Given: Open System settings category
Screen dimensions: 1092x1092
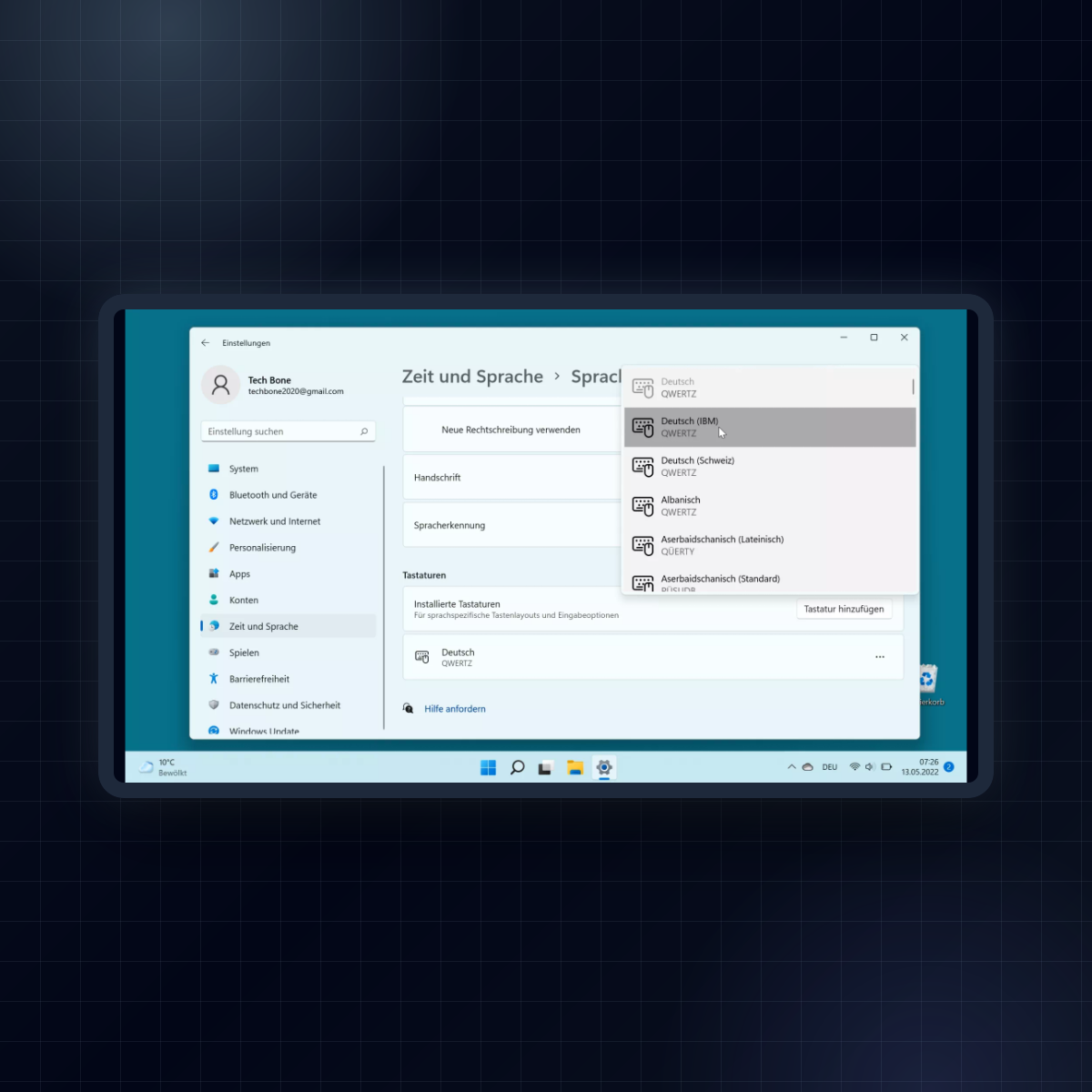Looking at the screenshot, I should [288, 469].
